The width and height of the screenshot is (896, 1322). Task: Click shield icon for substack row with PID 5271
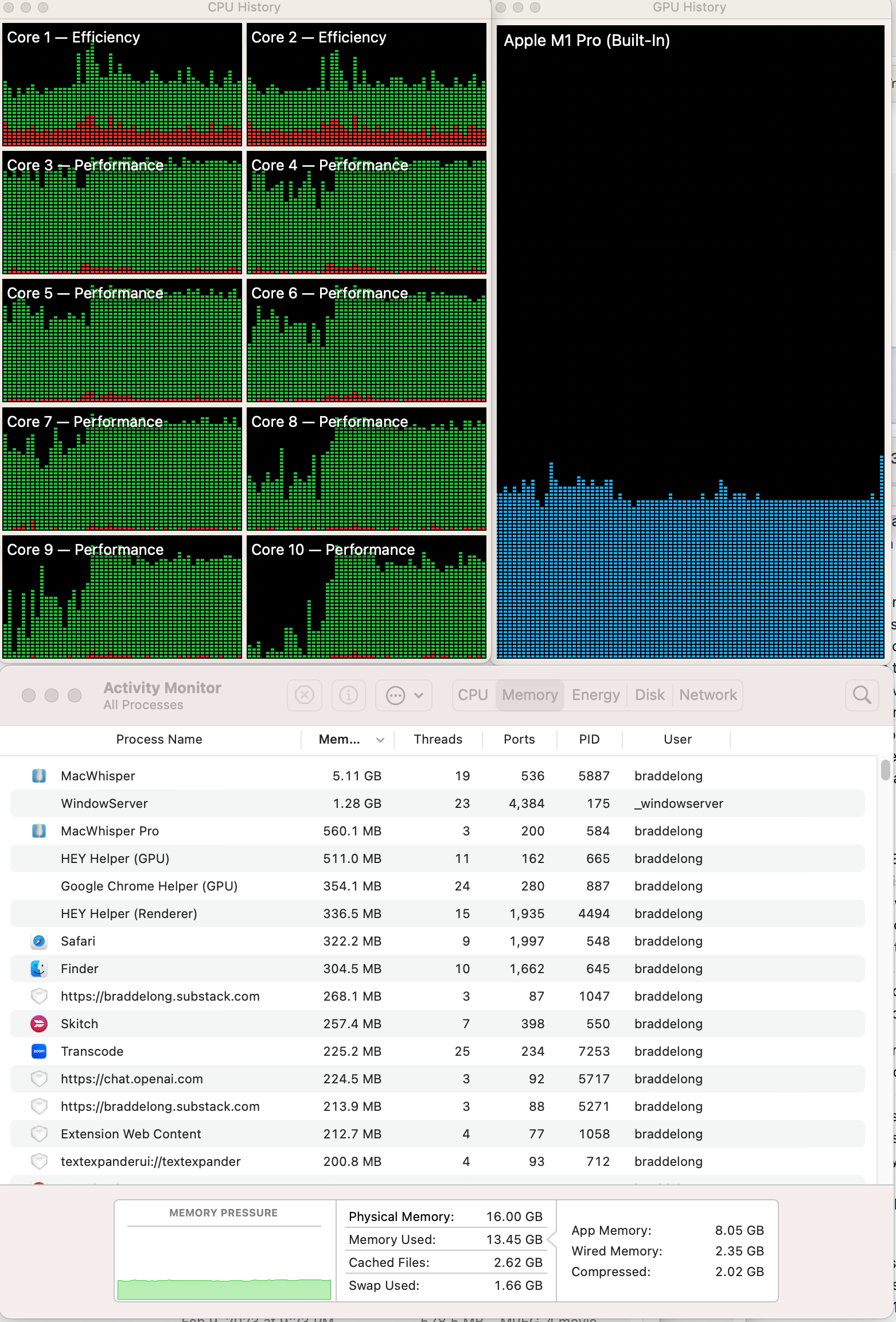tap(39, 1106)
